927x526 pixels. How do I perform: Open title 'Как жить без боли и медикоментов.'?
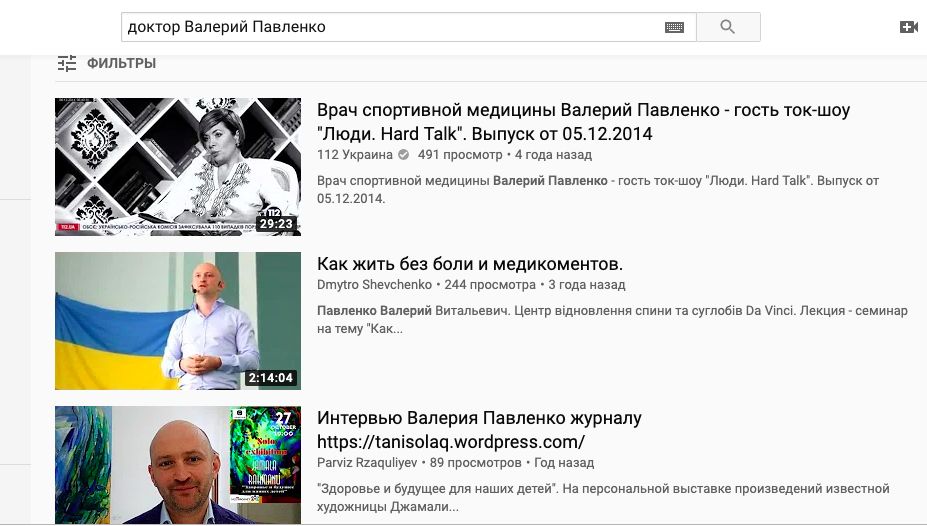pos(470,264)
